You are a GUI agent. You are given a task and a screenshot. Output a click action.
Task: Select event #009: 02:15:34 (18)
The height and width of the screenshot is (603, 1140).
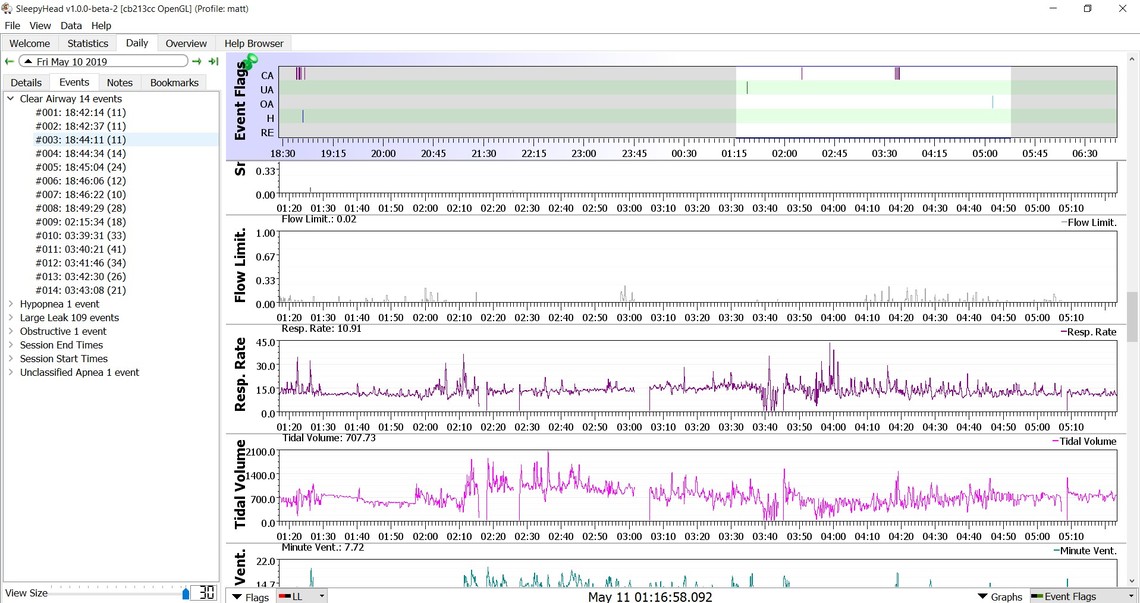(x=81, y=222)
